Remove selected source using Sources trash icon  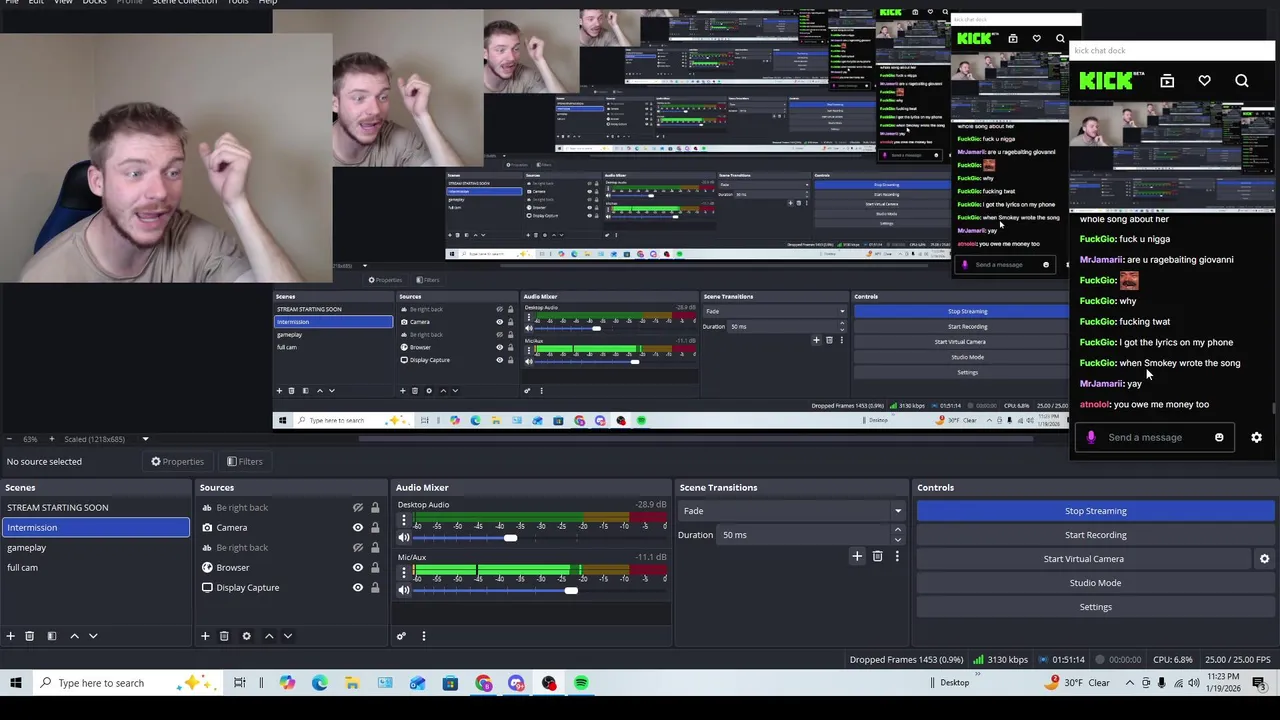(x=224, y=636)
